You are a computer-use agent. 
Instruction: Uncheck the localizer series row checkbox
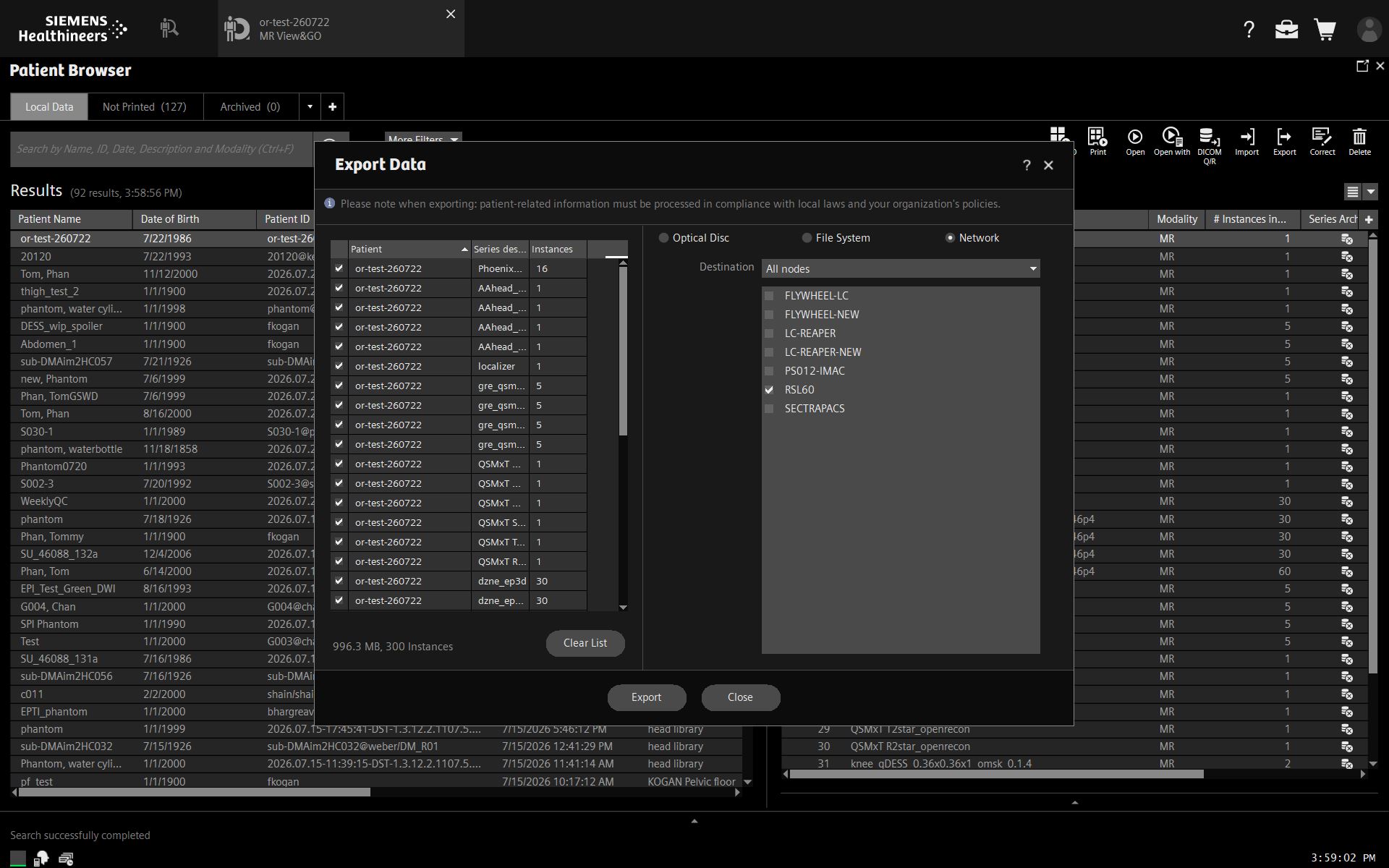(339, 366)
